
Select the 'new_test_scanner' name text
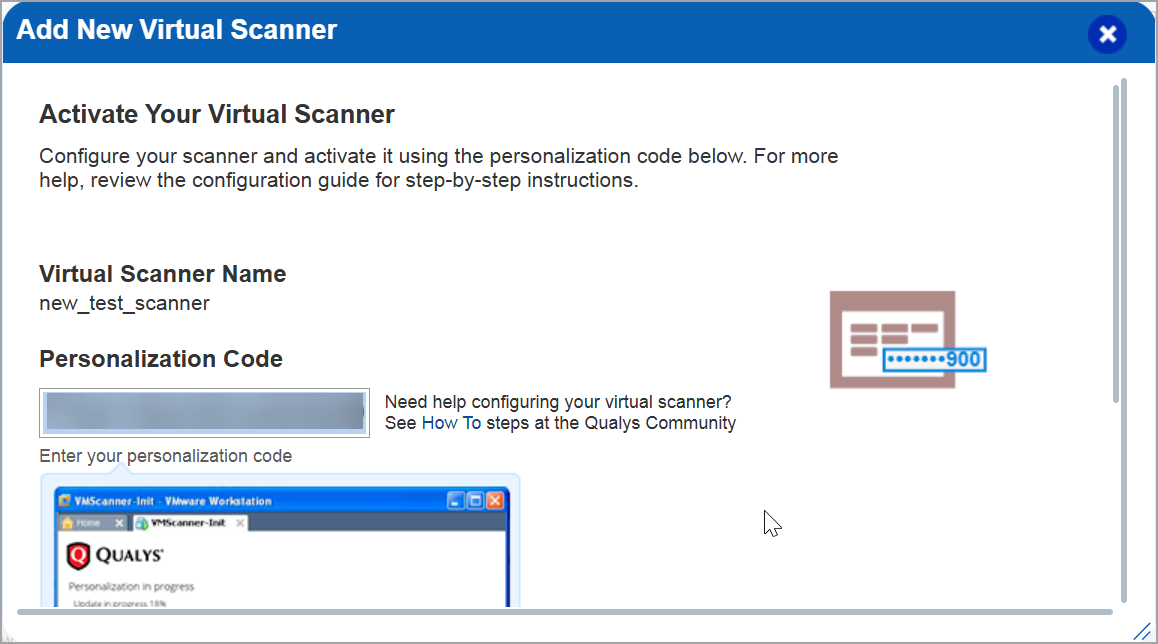pyautogui.click(x=124, y=304)
